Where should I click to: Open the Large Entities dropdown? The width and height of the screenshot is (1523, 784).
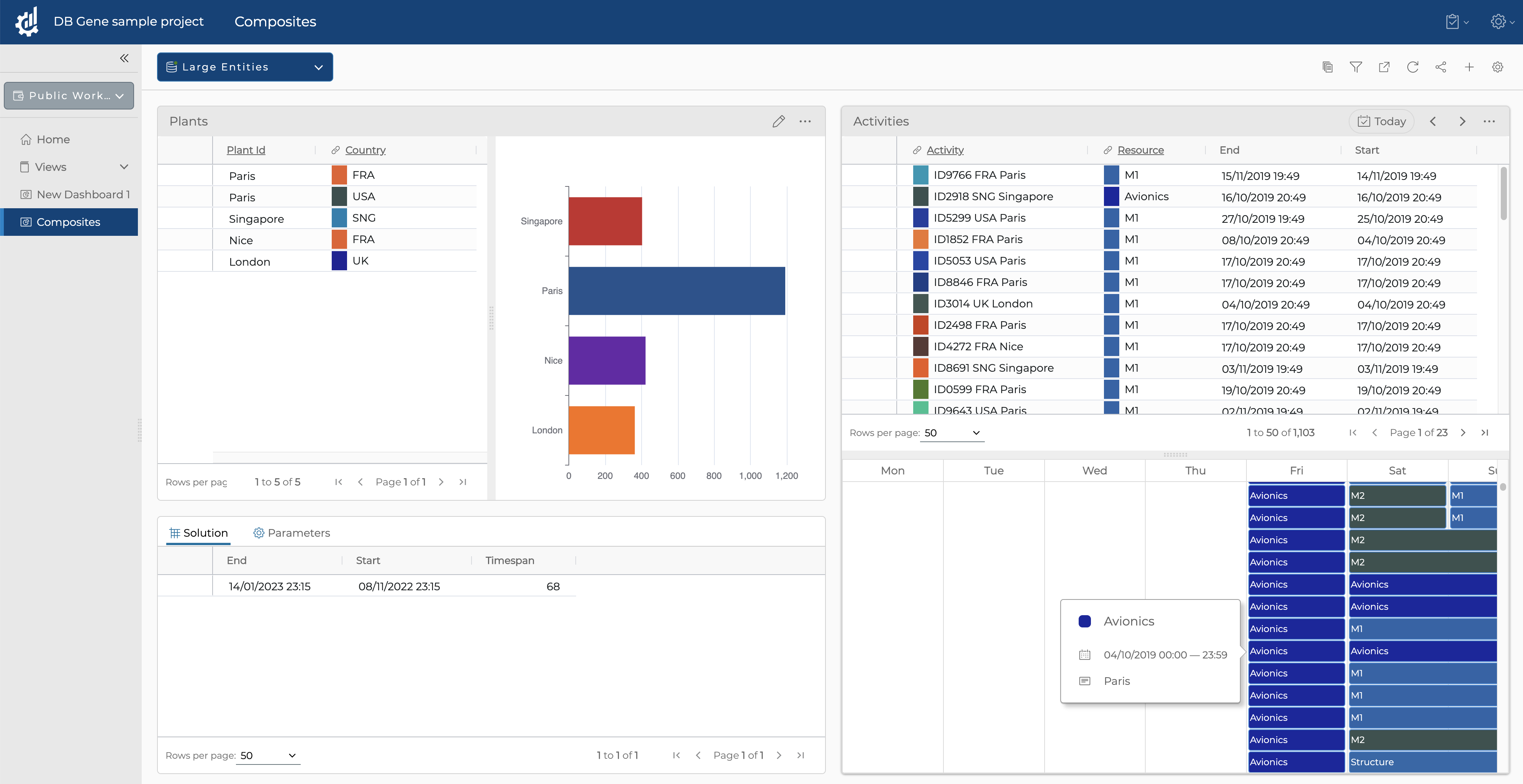point(245,67)
